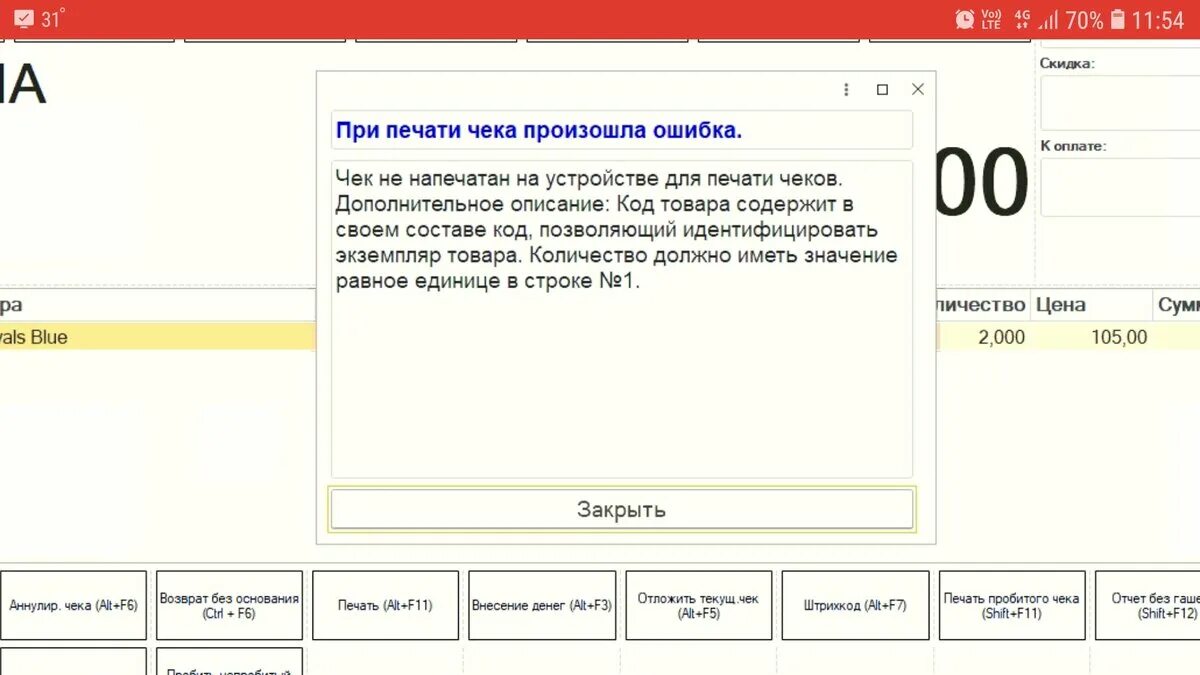
Task: Click the error description text box
Action: 621,318
